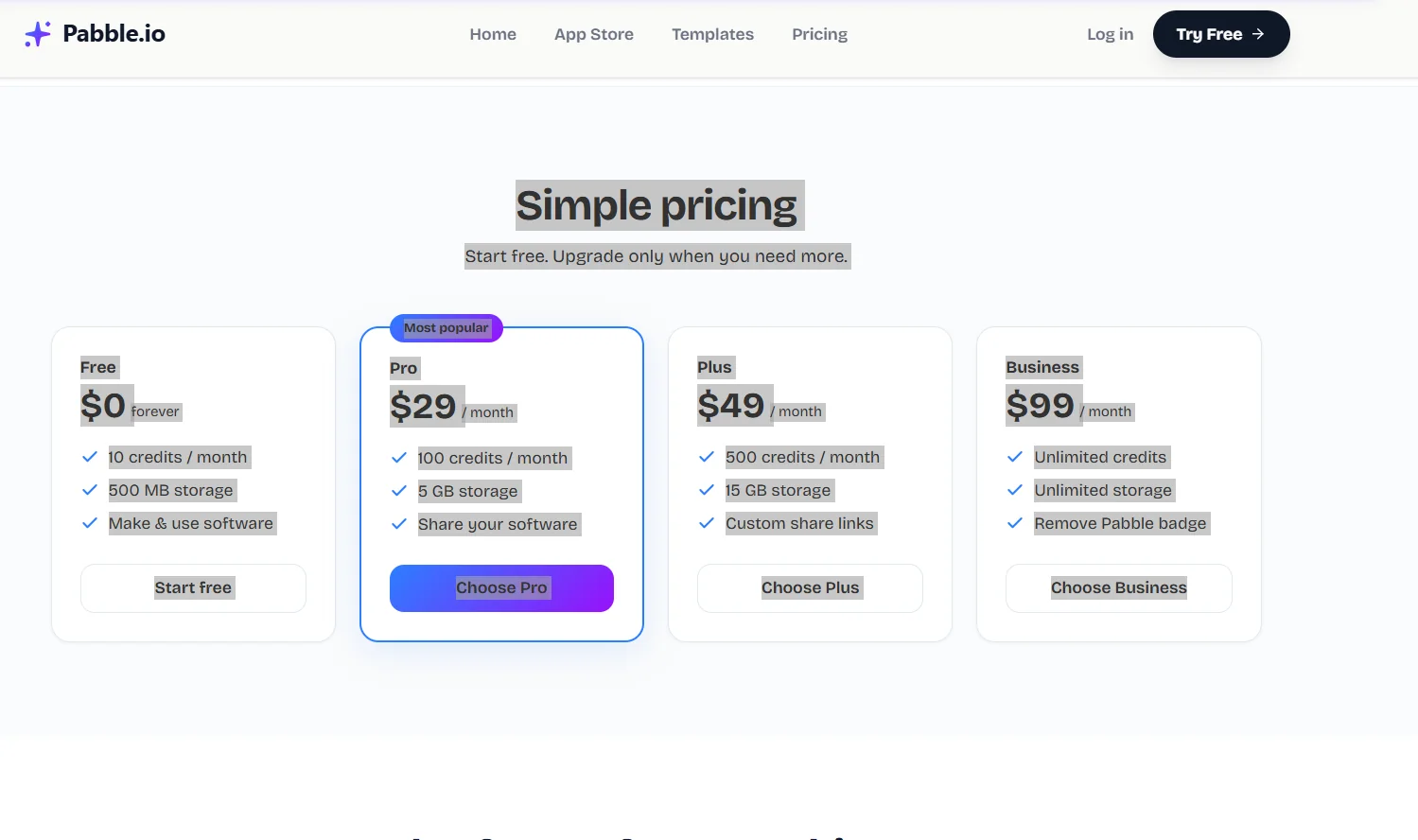The width and height of the screenshot is (1418, 840).
Task: Go to the App Store page
Action: tap(594, 34)
